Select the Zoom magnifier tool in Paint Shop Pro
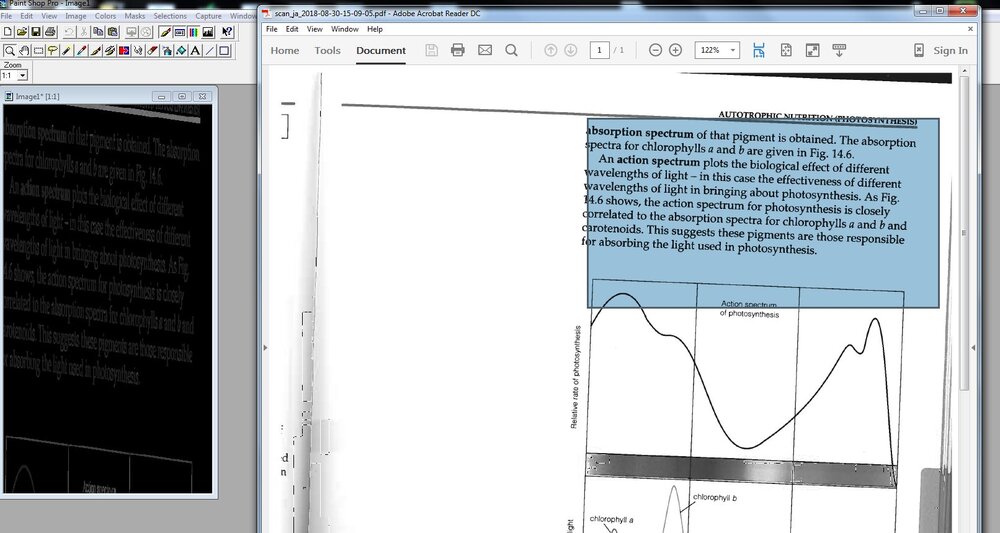This screenshot has height=533, width=1000. point(10,50)
